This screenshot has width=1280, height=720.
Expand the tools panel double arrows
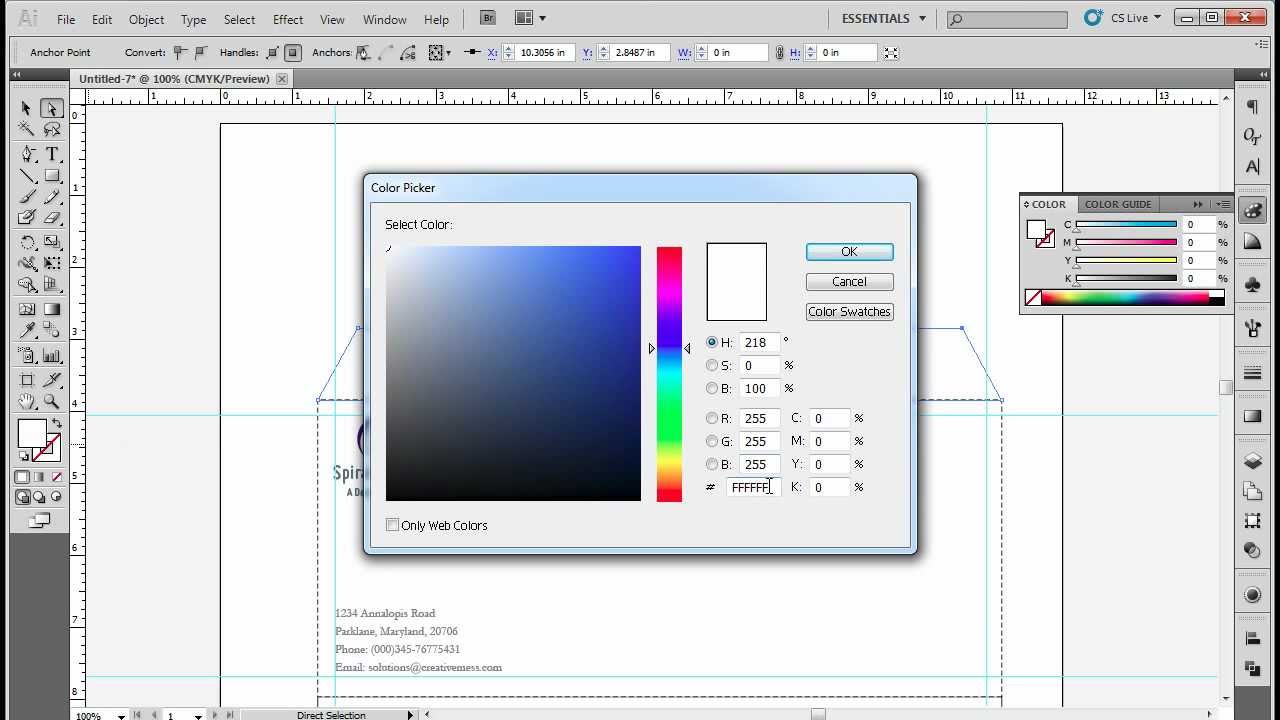click(x=16, y=75)
